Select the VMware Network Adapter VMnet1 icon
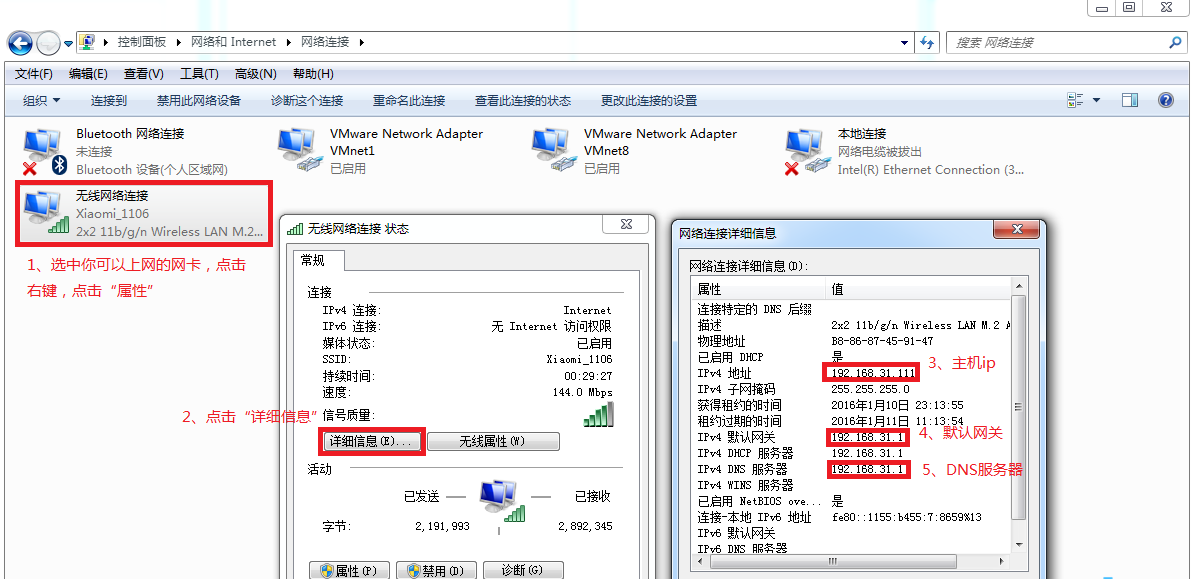This screenshot has height=579, width=1191. 298,145
